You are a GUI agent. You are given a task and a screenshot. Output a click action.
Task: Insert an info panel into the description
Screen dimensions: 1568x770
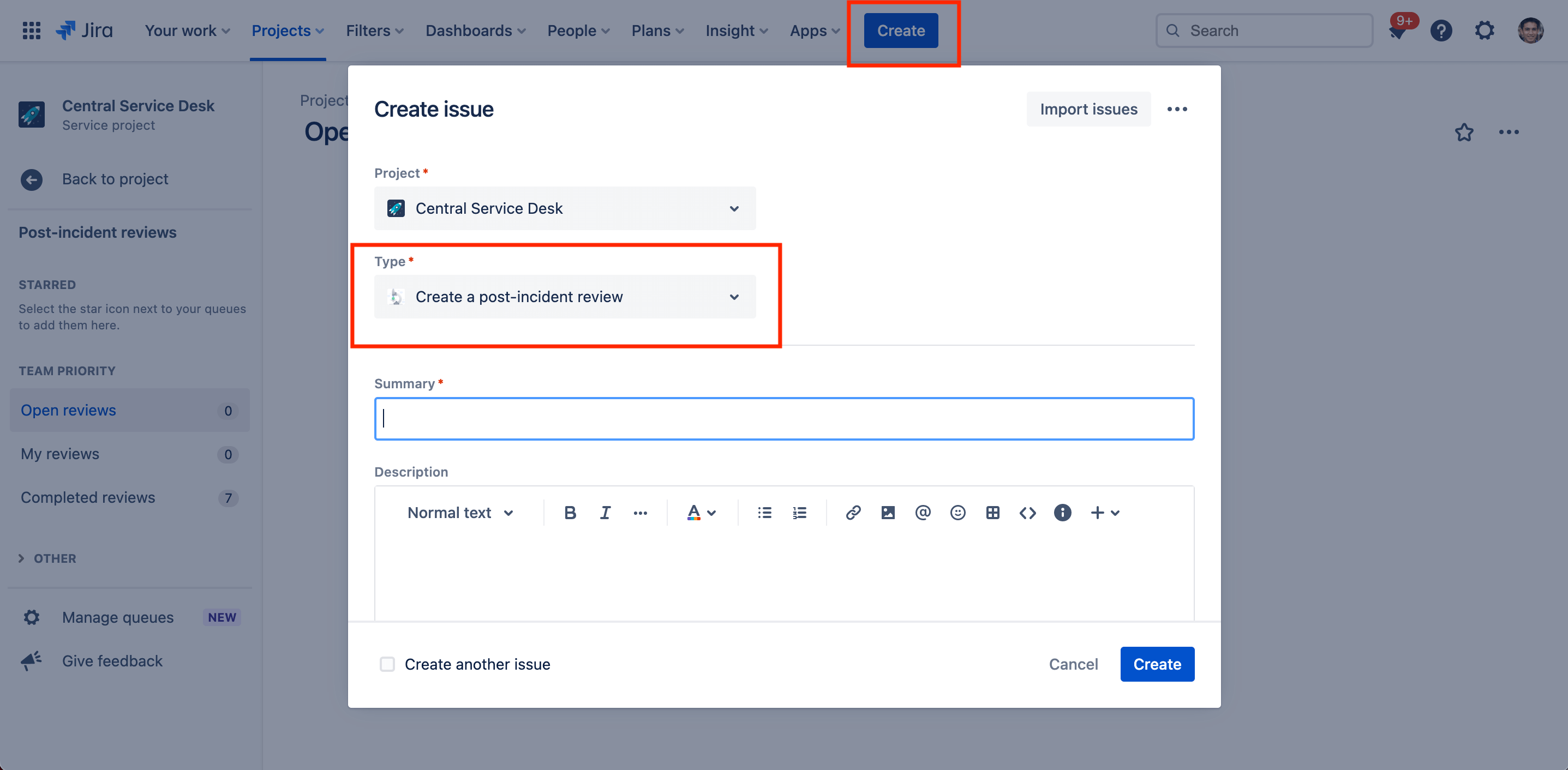1063,512
